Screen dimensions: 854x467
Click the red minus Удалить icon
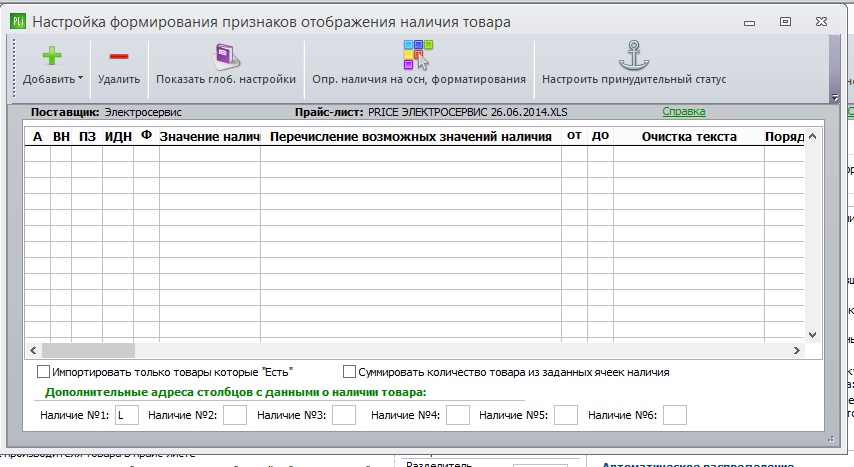[x=119, y=56]
